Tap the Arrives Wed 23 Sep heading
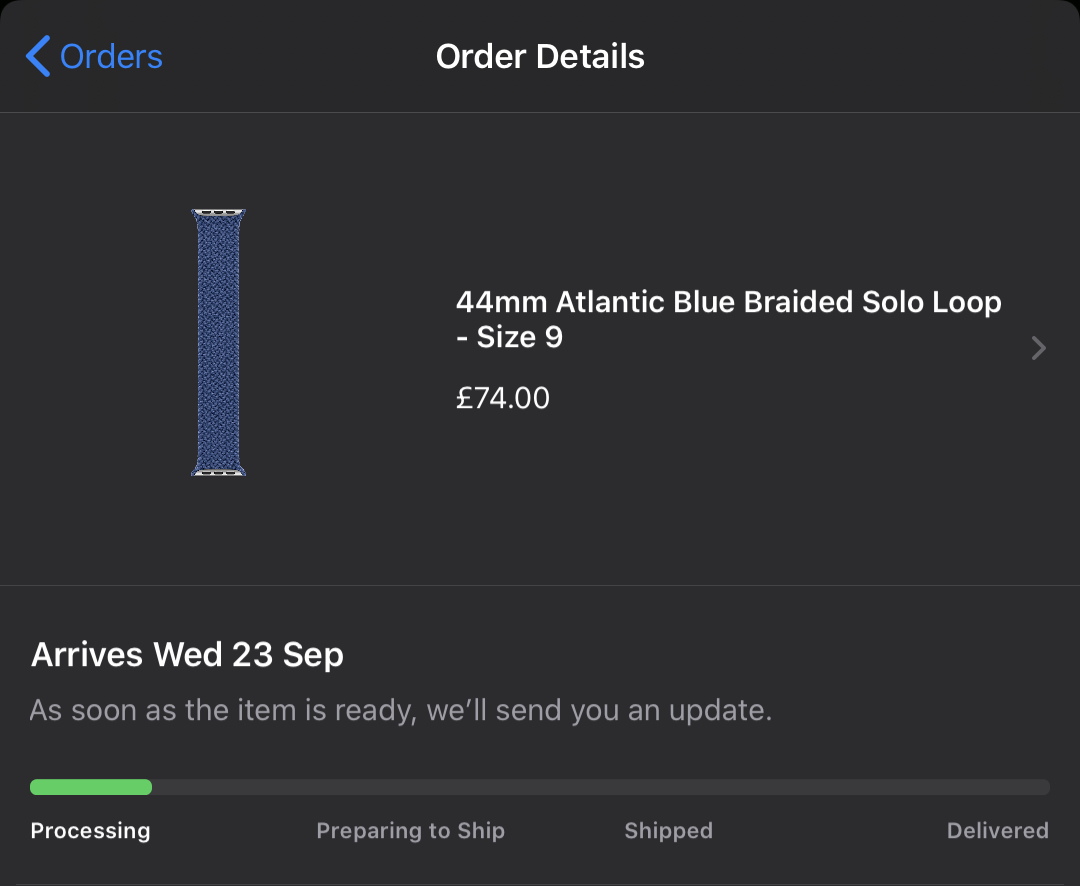This screenshot has width=1080, height=886. 187,655
